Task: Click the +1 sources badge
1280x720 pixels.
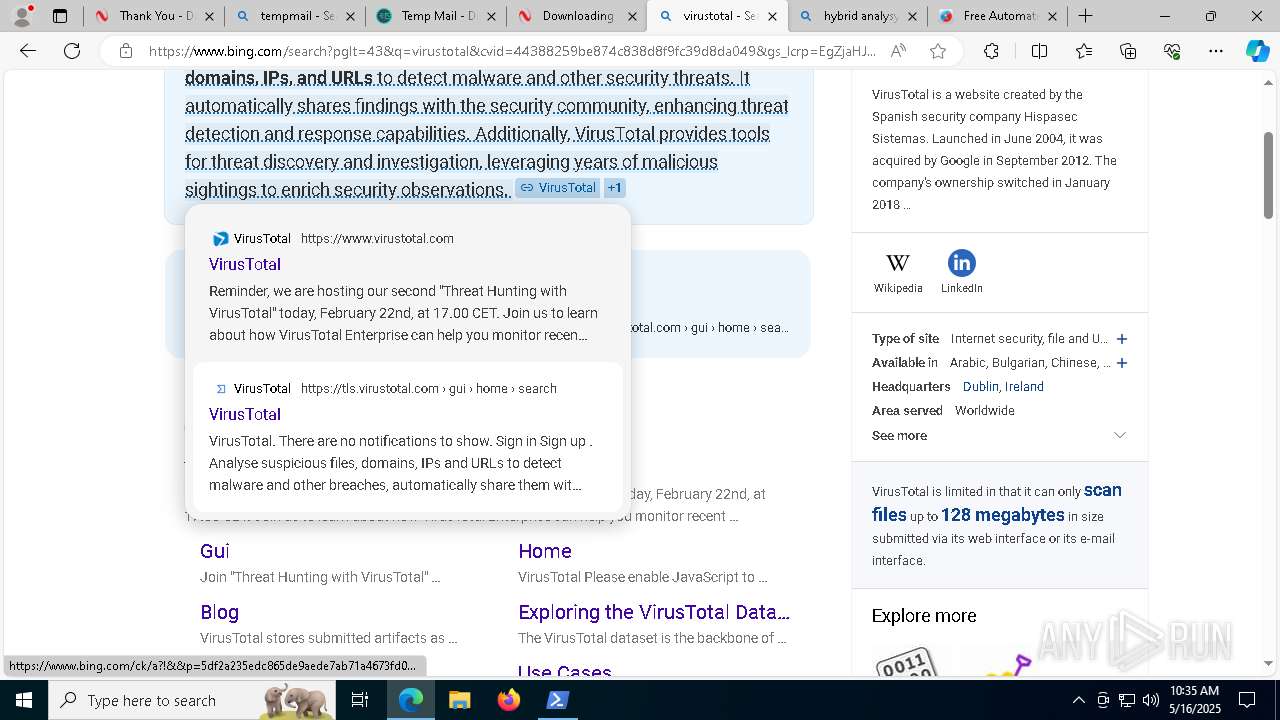Action: (x=614, y=188)
